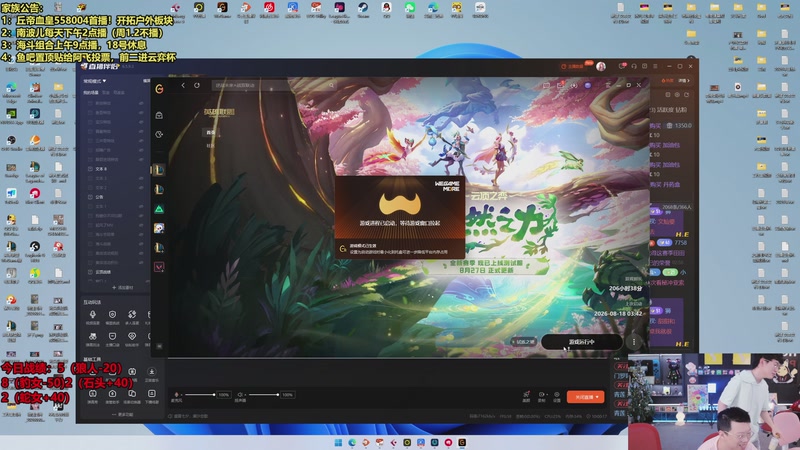This screenshot has width=800, height=450.
Task: Open the people-group icon interactive tool
Action: click(92, 336)
